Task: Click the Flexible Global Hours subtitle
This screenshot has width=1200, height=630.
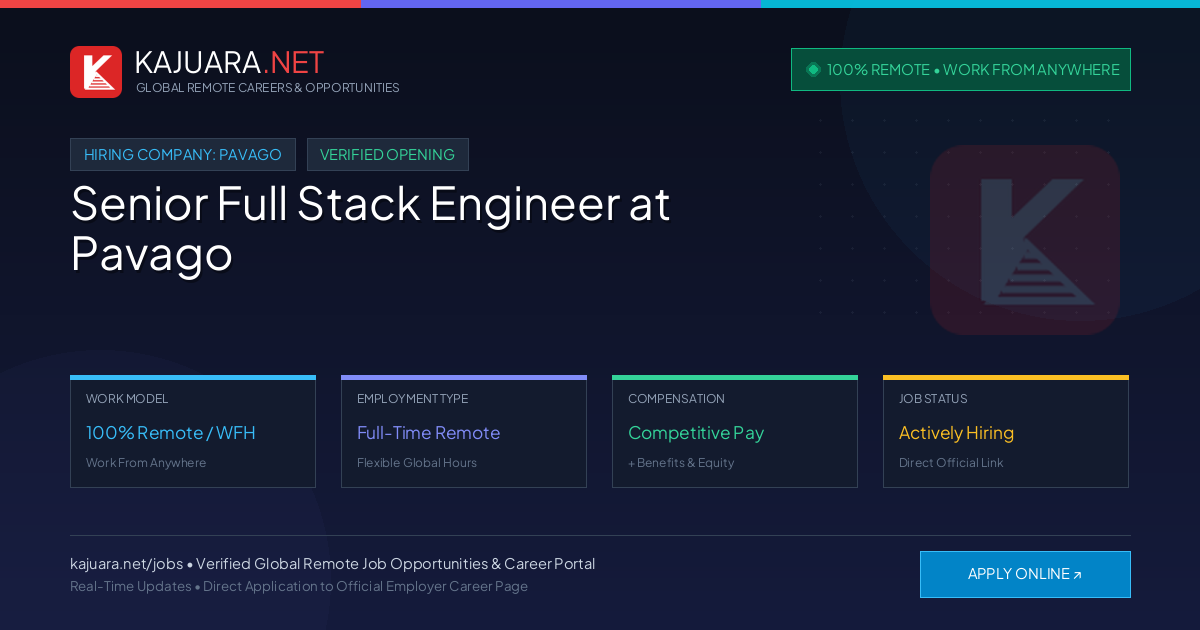Action: pyautogui.click(x=417, y=463)
